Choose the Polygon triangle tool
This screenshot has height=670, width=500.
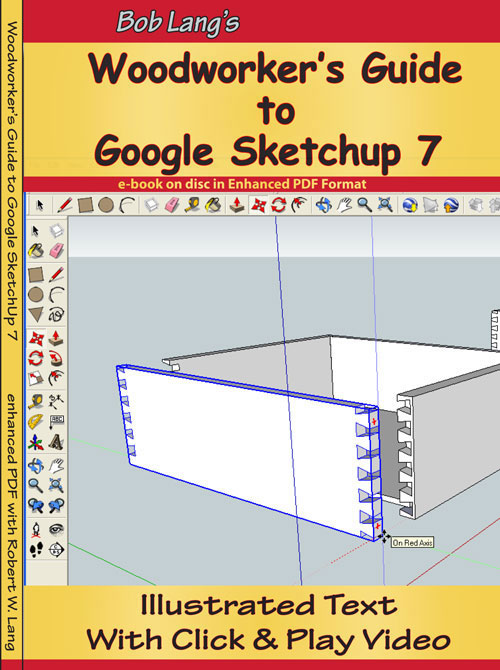(x=36, y=314)
